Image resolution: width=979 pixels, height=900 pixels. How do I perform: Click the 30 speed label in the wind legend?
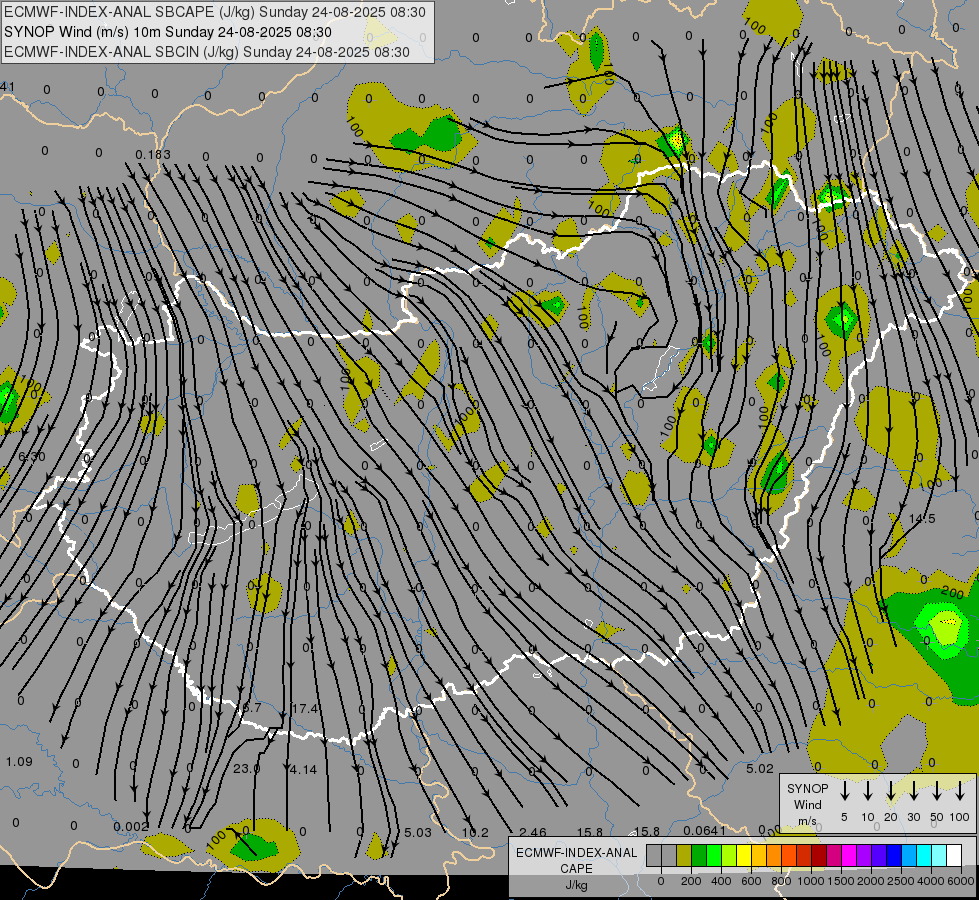913,817
